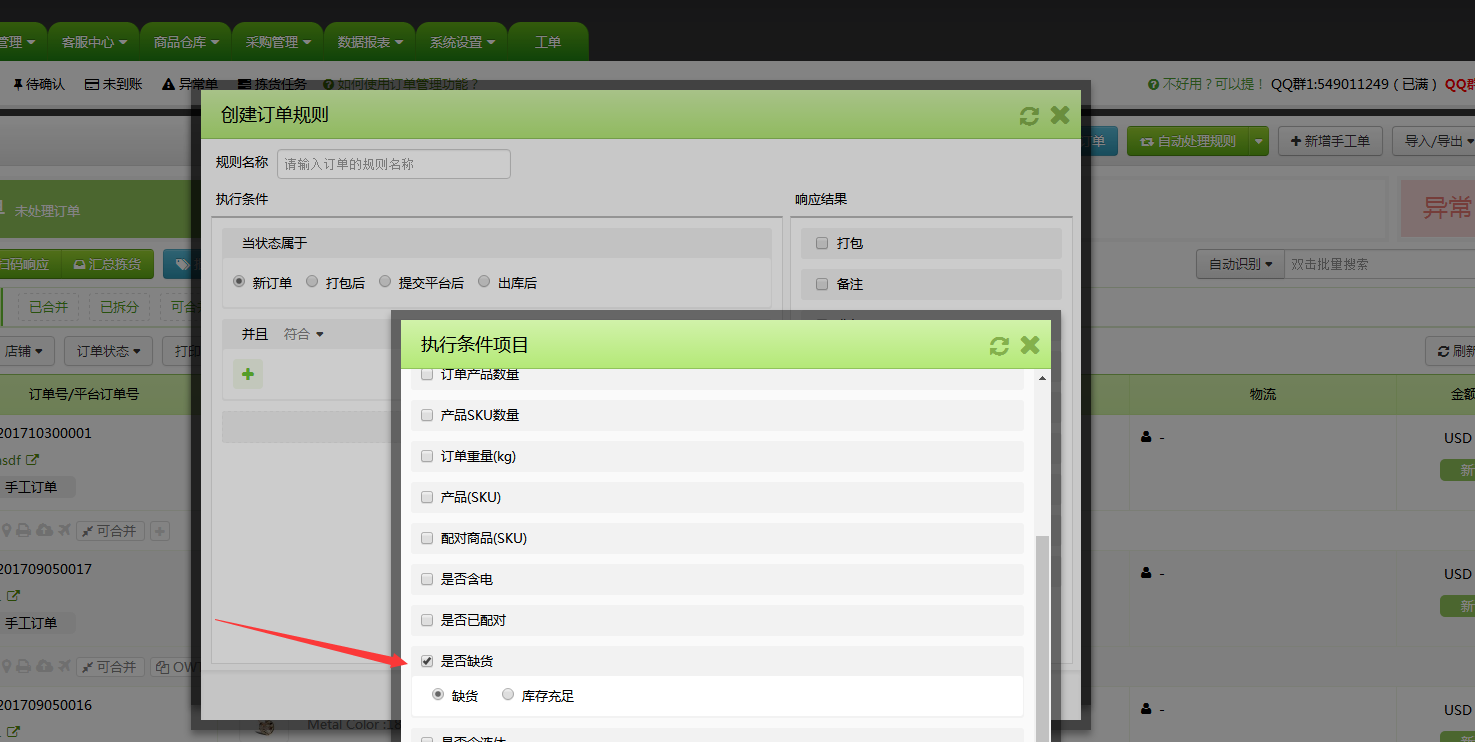This screenshot has height=742, width=1475.
Task: Click airplane icon in order 201709050017 row
Action: pyautogui.click(x=65, y=666)
